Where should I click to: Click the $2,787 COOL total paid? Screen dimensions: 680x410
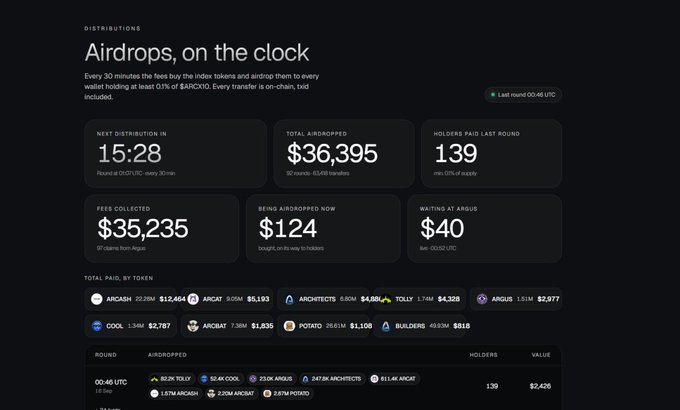(159, 326)
